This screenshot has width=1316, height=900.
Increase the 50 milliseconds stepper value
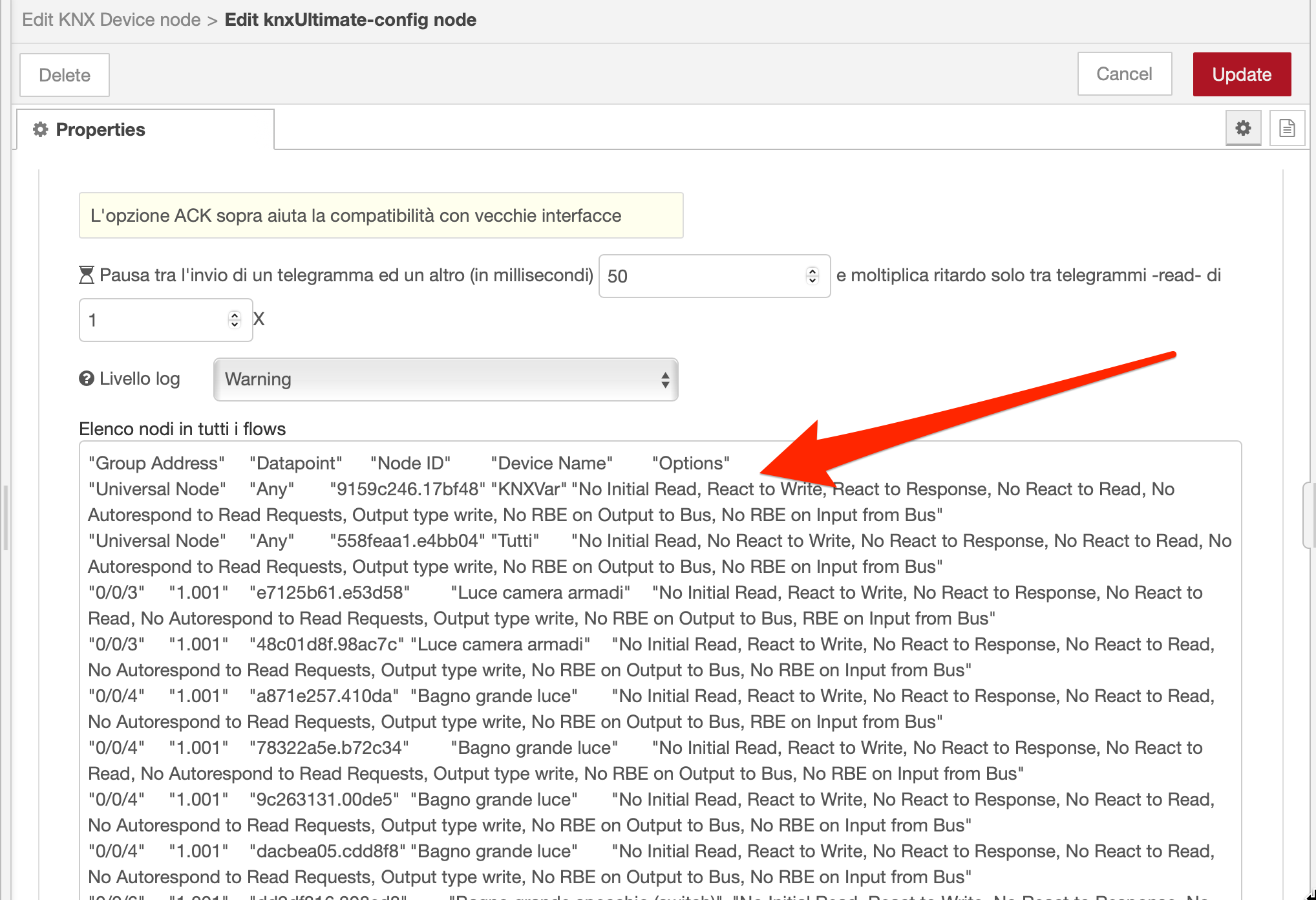pos(812,272)
